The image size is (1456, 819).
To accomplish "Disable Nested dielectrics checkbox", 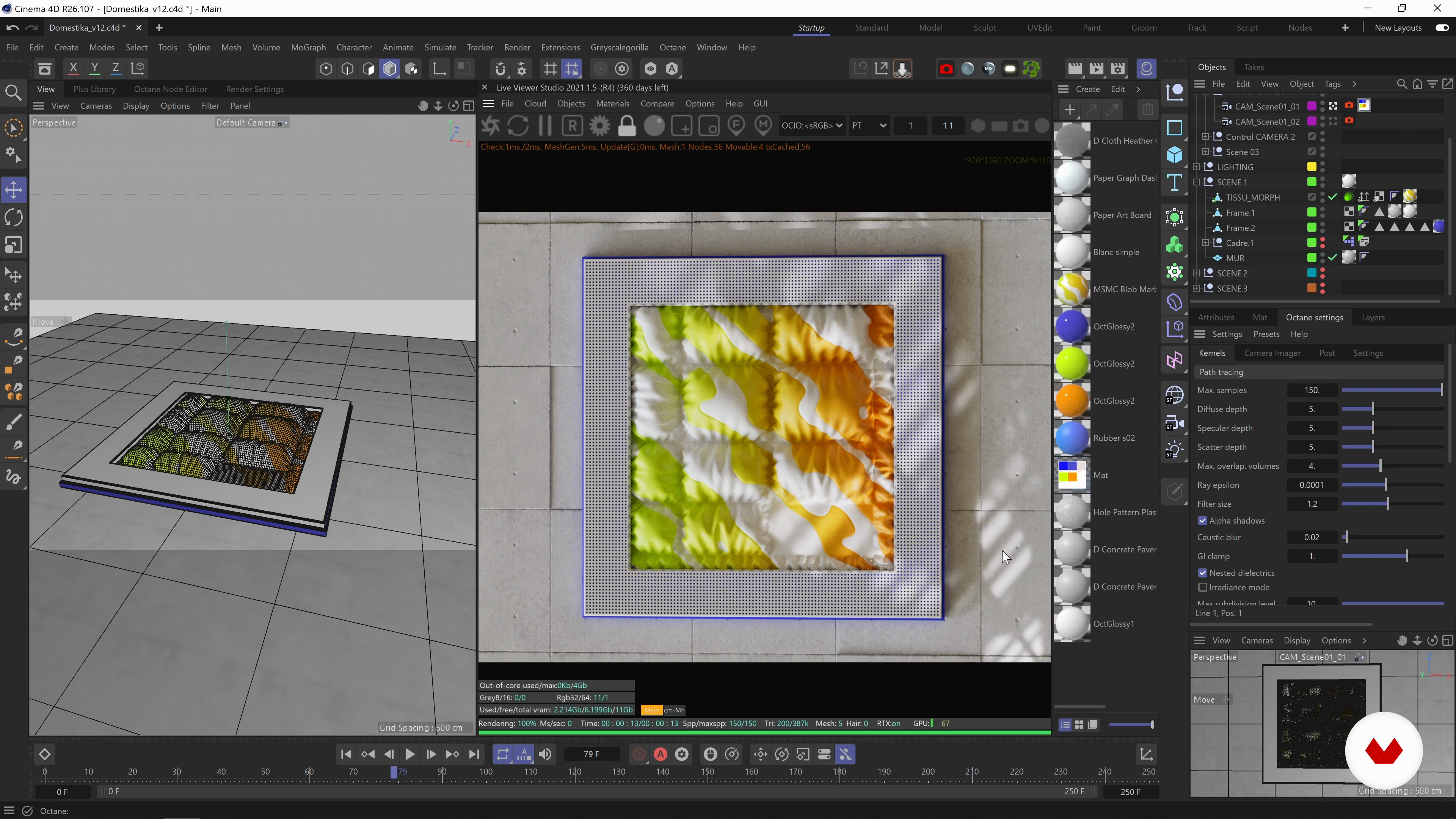I will [x=1202, y=573].
